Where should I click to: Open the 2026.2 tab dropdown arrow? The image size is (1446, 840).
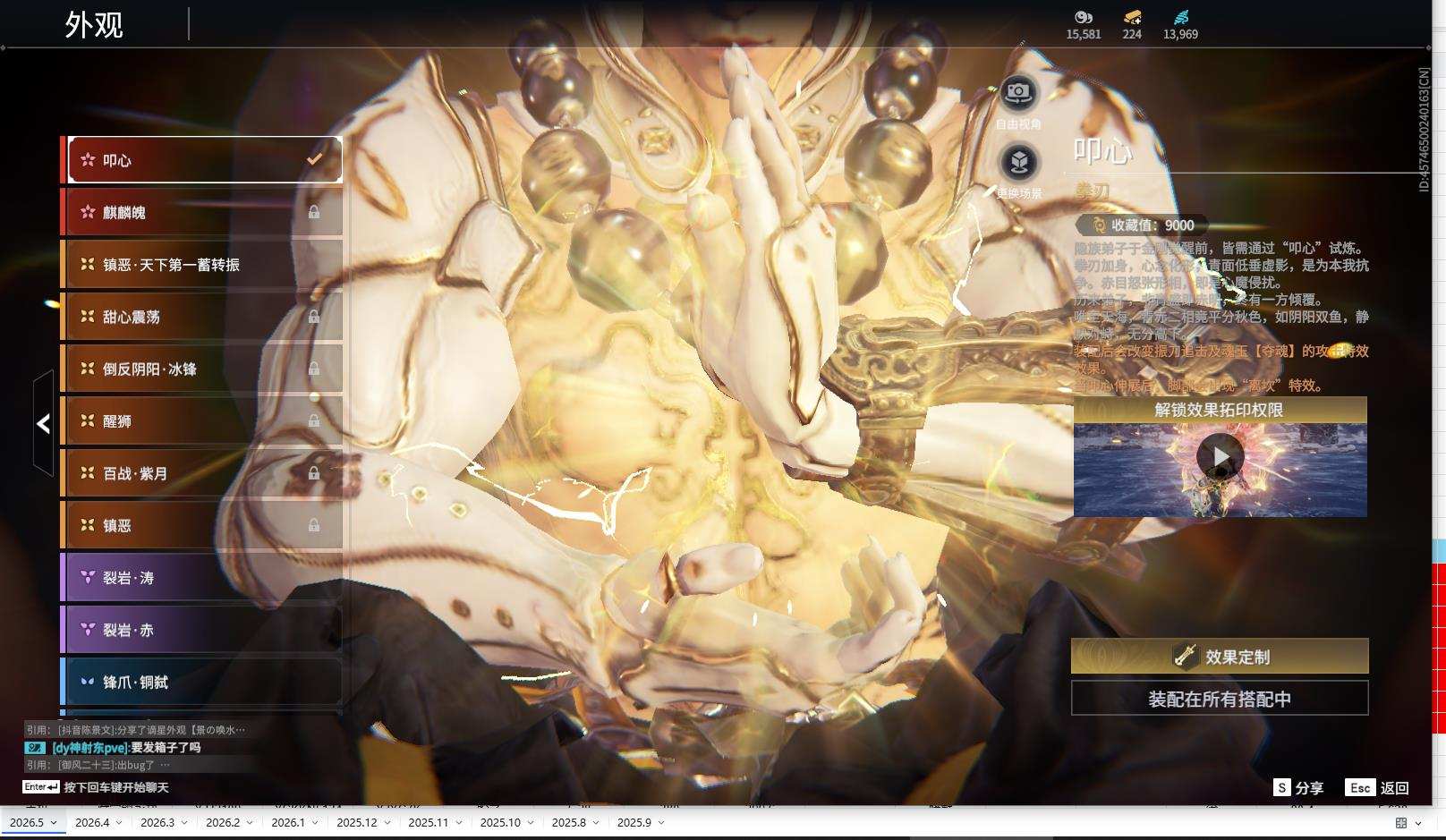coord(250,823)
